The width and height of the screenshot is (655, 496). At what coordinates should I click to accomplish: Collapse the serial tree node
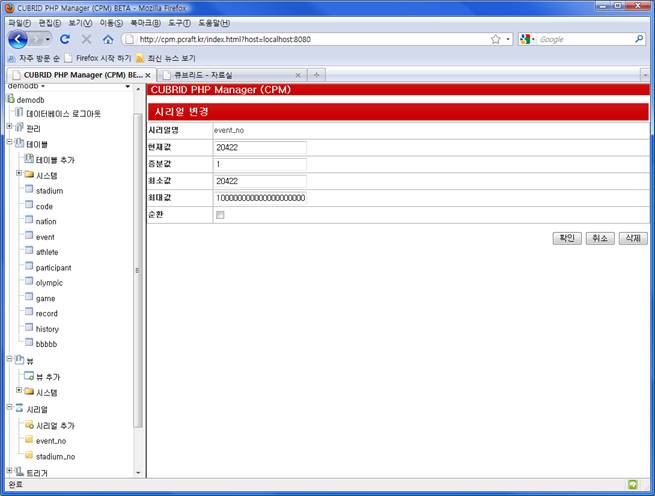10,407
